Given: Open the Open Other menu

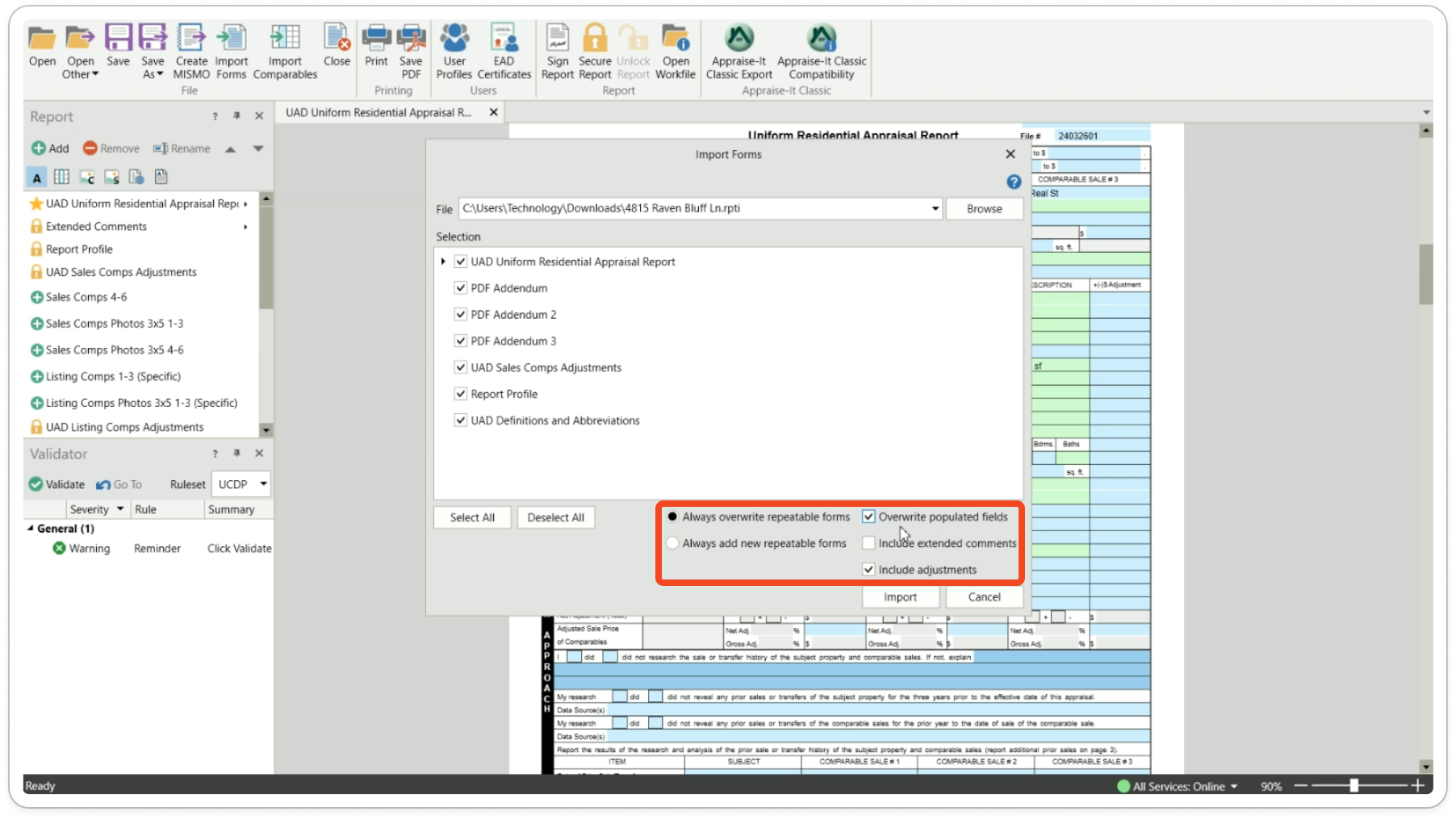Looking at the screenshot, I should click(80, 51).
